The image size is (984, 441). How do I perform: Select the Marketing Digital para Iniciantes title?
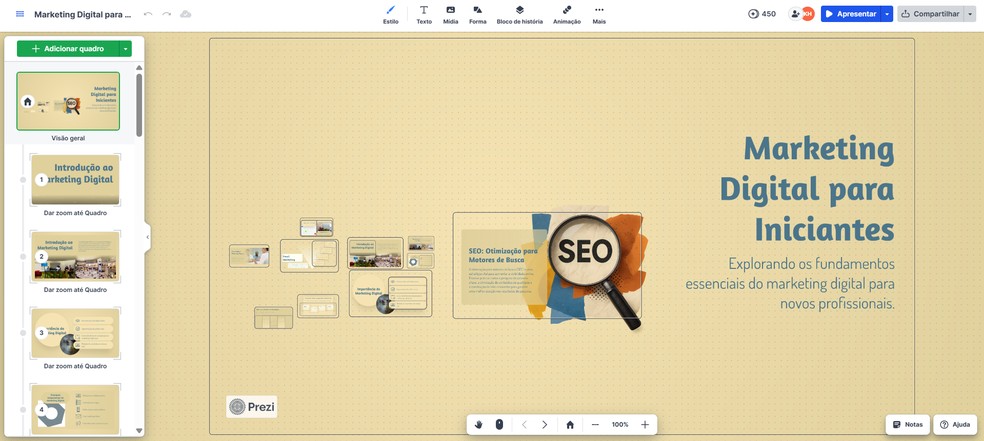[x=807, y=188]
